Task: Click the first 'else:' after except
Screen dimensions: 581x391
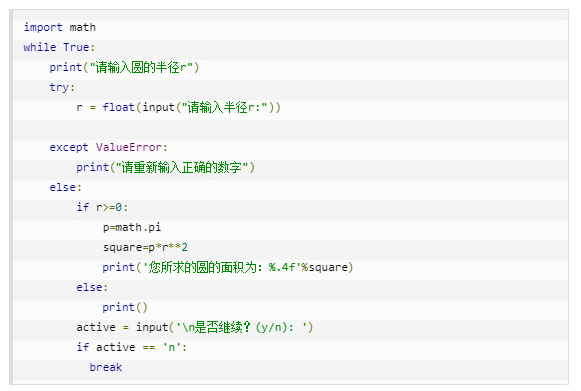Action: (x=65, y=188)
